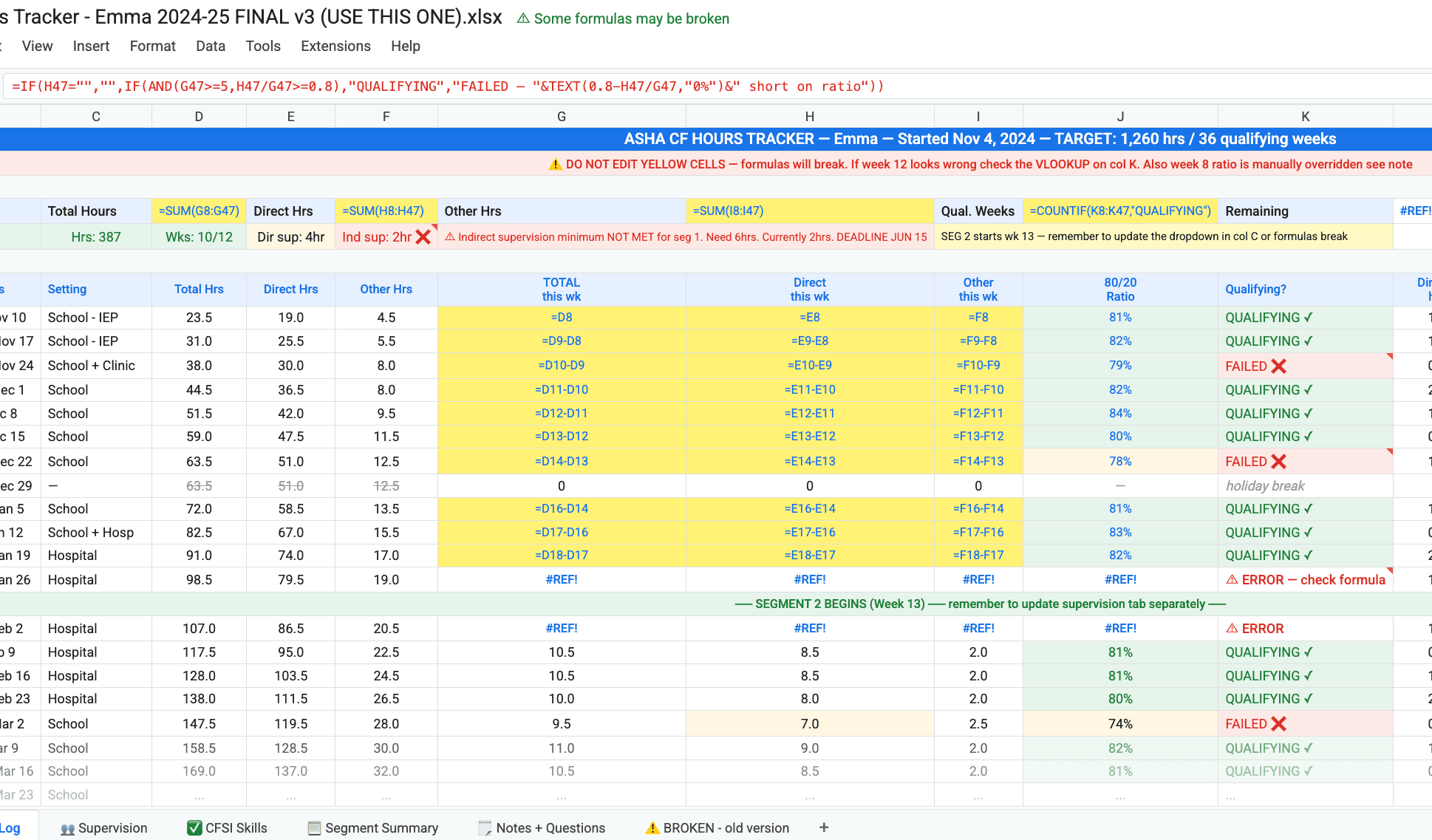This screenshot has width=1432, height=840.
Task: Click the 'Ind sup: 2hr' red X cell
Action: click(x=386, y=237)
